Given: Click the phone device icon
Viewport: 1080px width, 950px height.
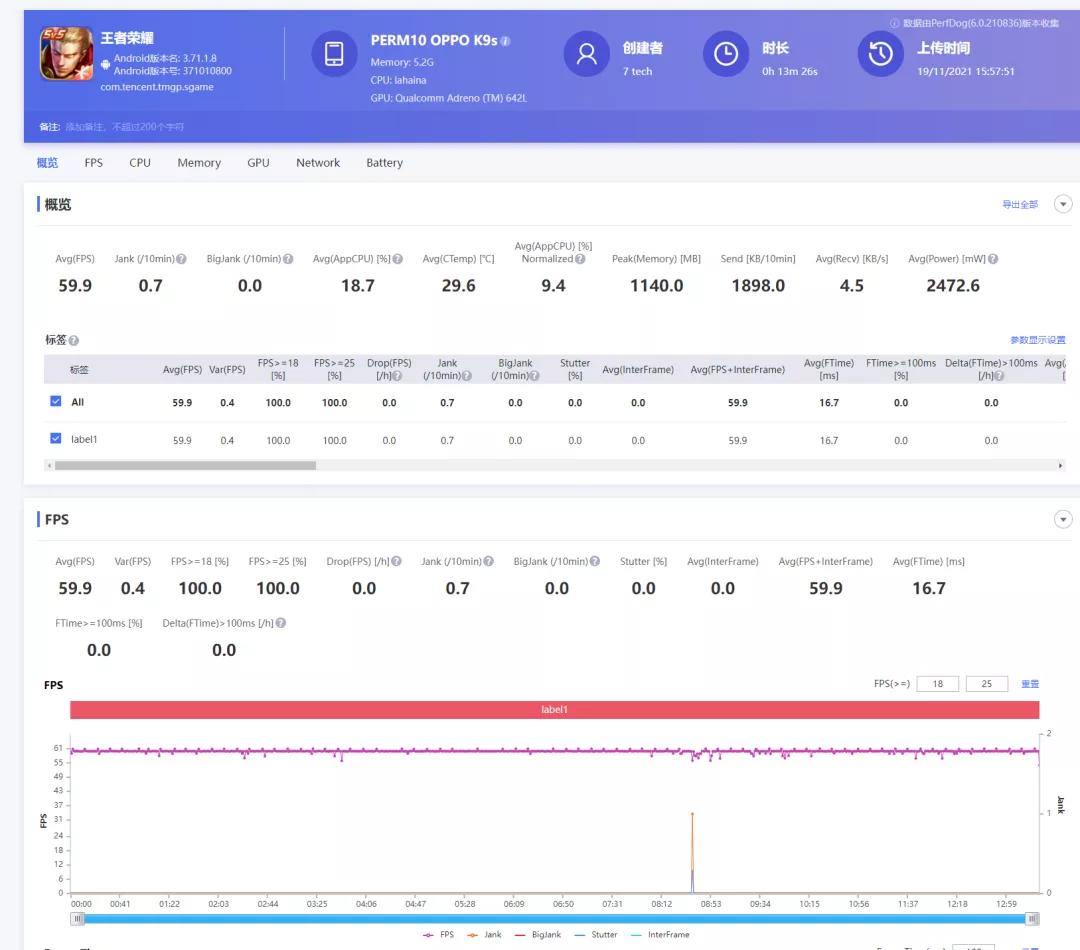Looking at the screenshot, I should point(334,54).
